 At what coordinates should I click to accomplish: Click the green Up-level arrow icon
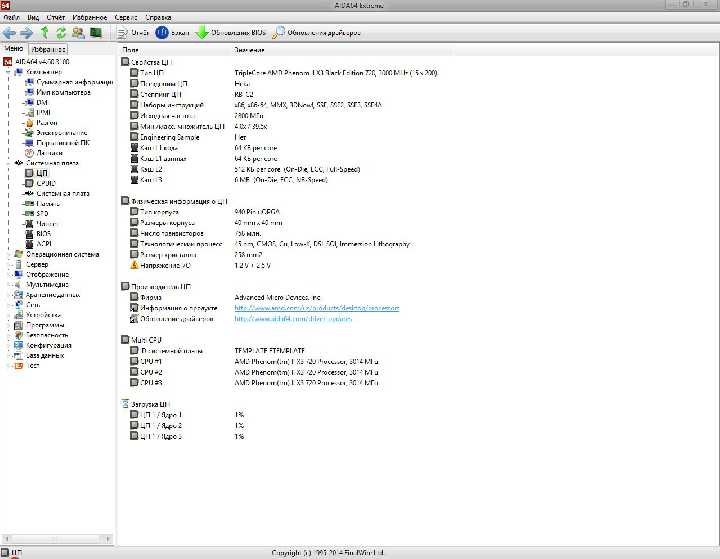45,33
